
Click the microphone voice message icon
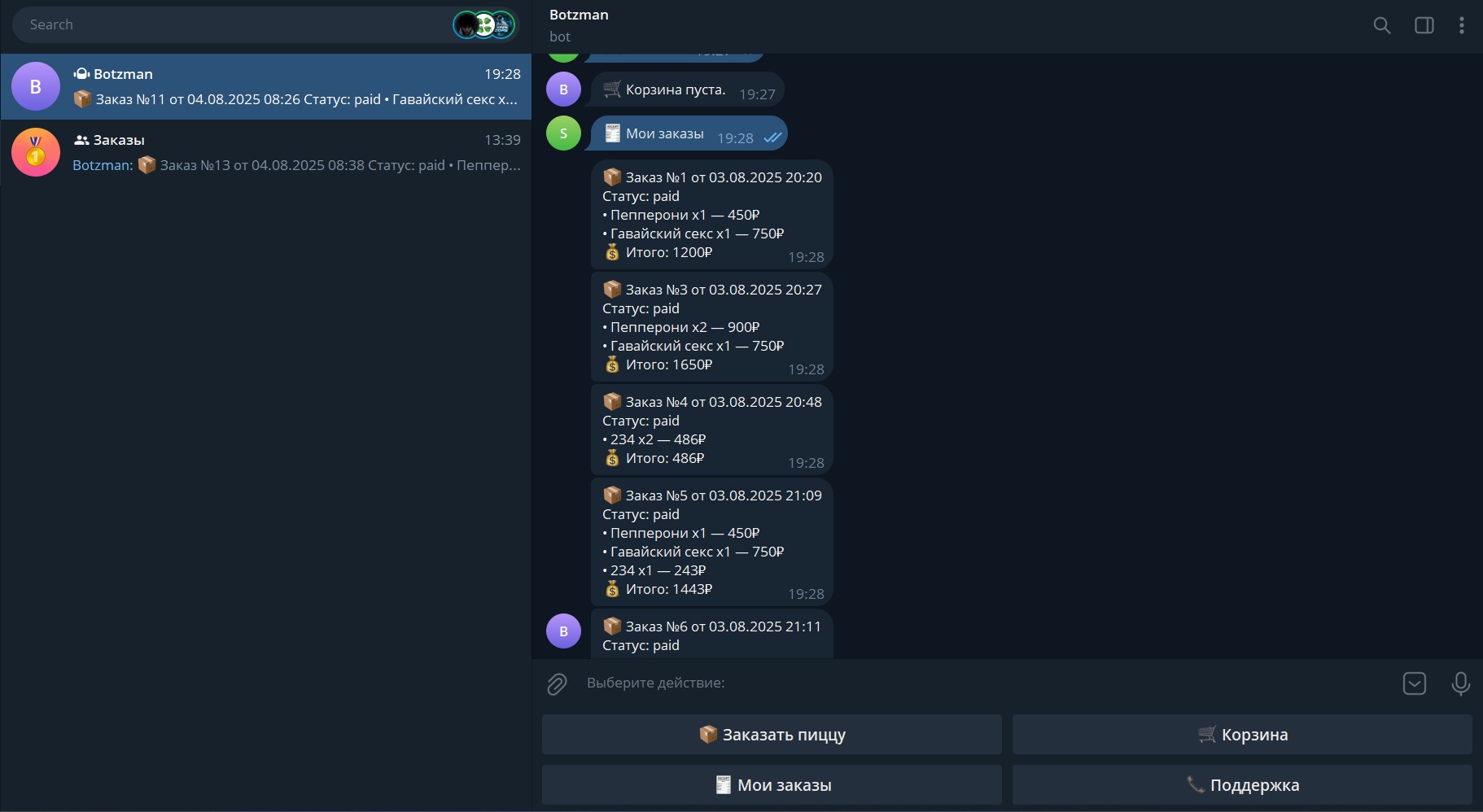[x=1460, y=683]
